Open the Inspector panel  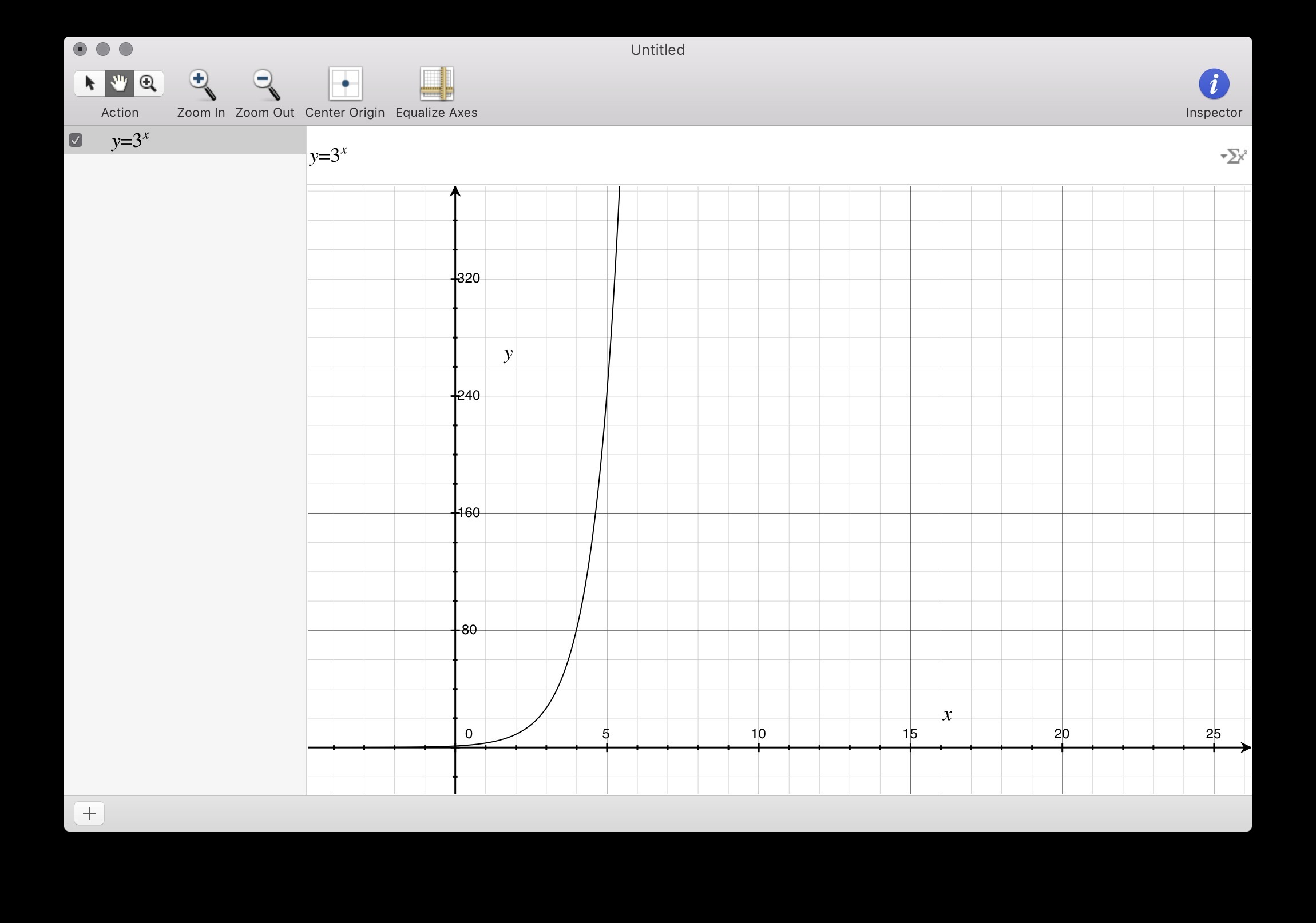click(1214, 84)
